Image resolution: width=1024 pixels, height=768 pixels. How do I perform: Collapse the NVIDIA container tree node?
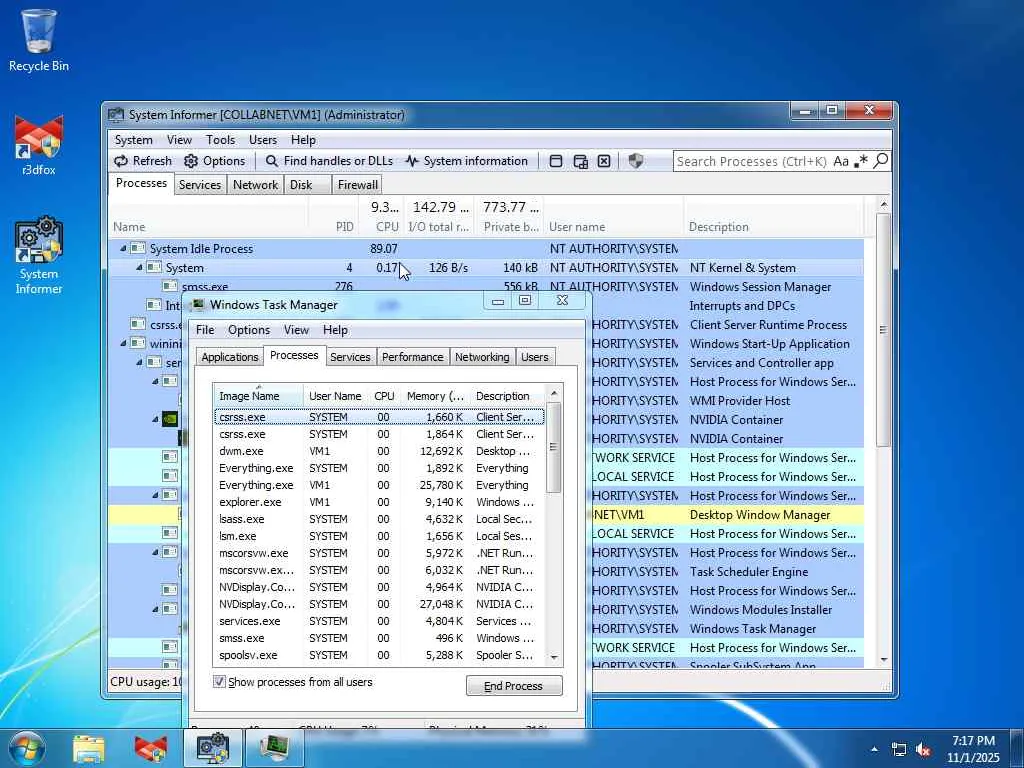pos(155,419)
